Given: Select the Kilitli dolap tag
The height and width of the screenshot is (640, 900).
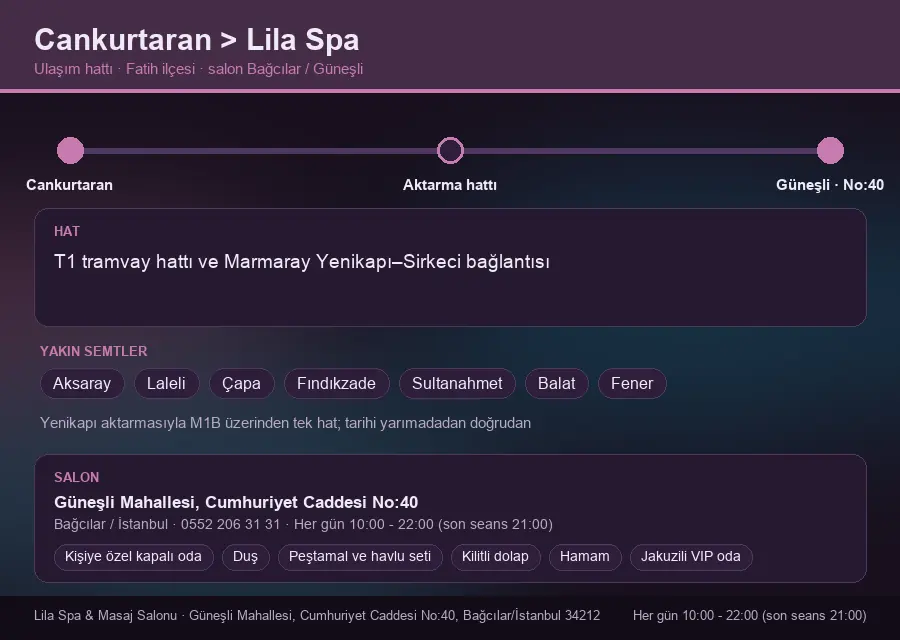Looking at the screenshot, I should [x=495, y=557].
